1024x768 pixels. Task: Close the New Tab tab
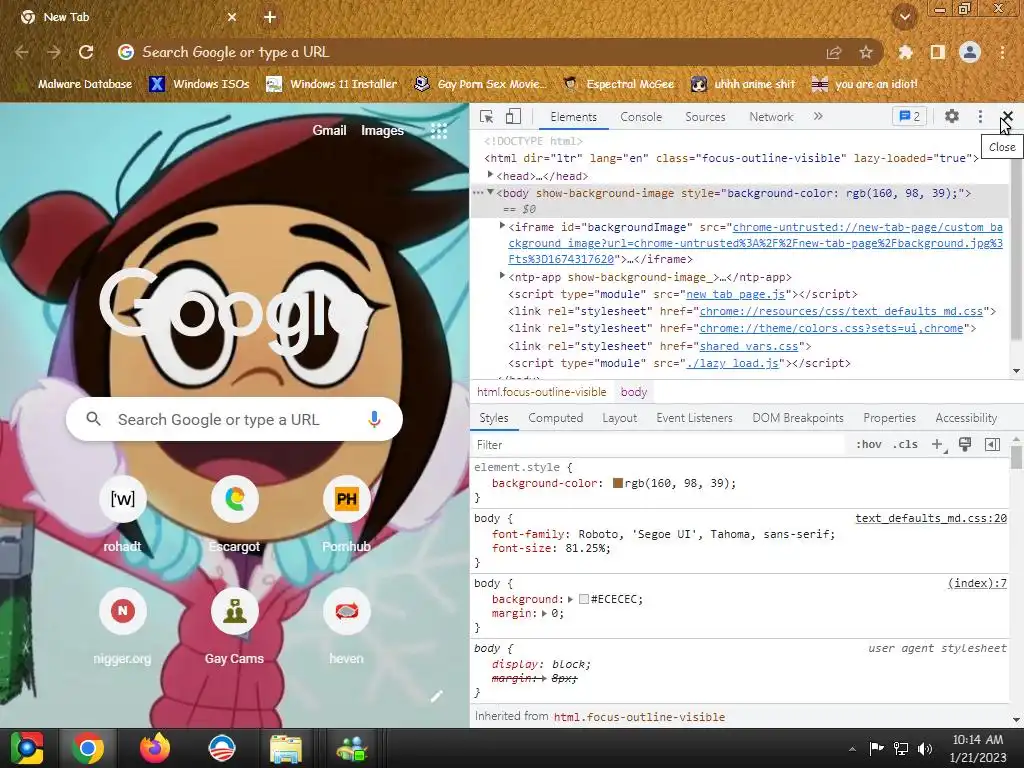click(x=232, y=17)
